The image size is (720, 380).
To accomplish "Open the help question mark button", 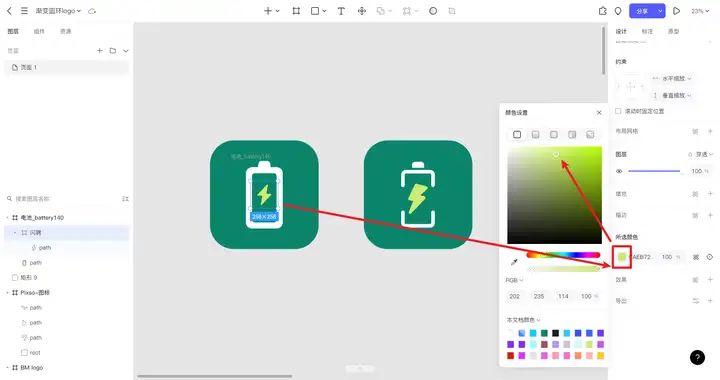I will 697,358.
